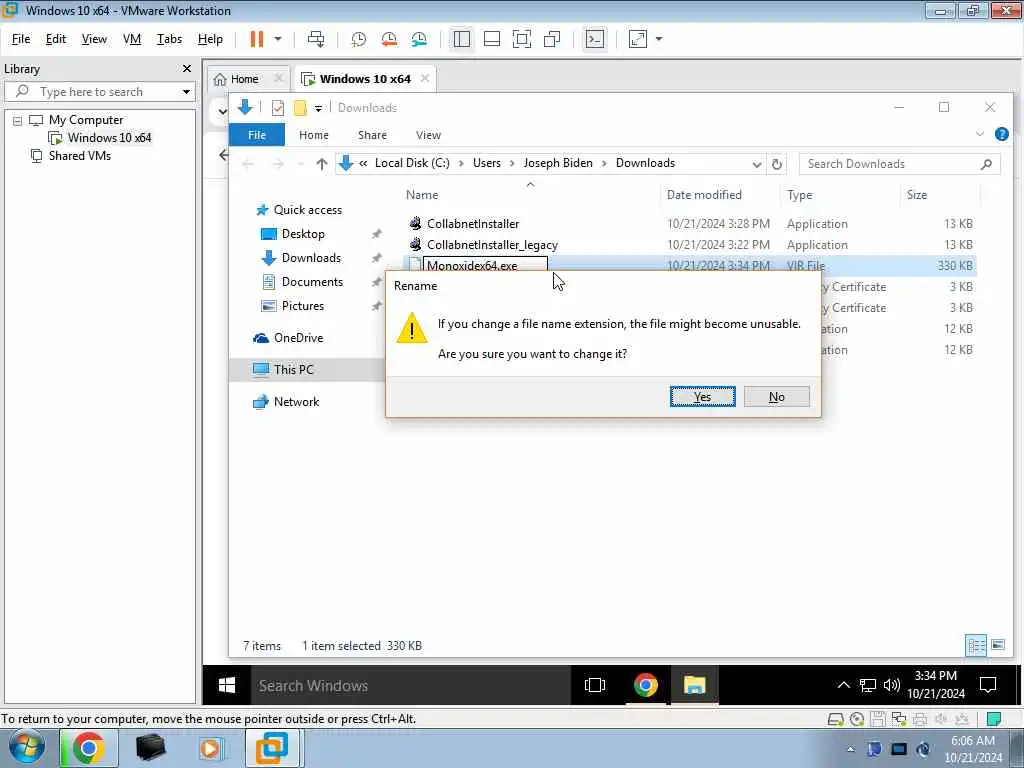
Task: Open Explorer Home ribbon tab
Action: [x=313, y=135]
